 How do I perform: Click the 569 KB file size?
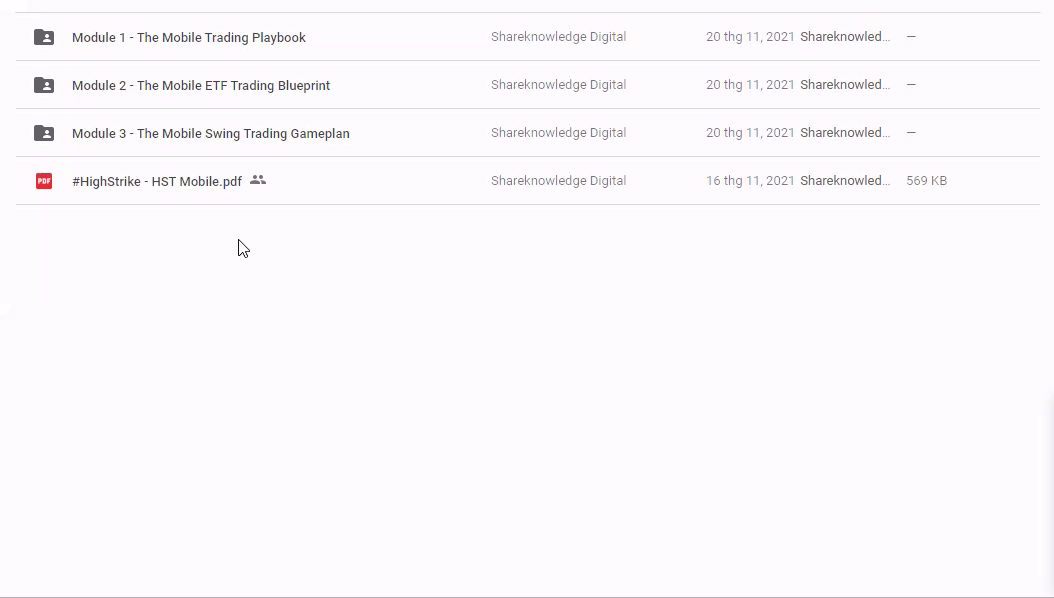926,181
